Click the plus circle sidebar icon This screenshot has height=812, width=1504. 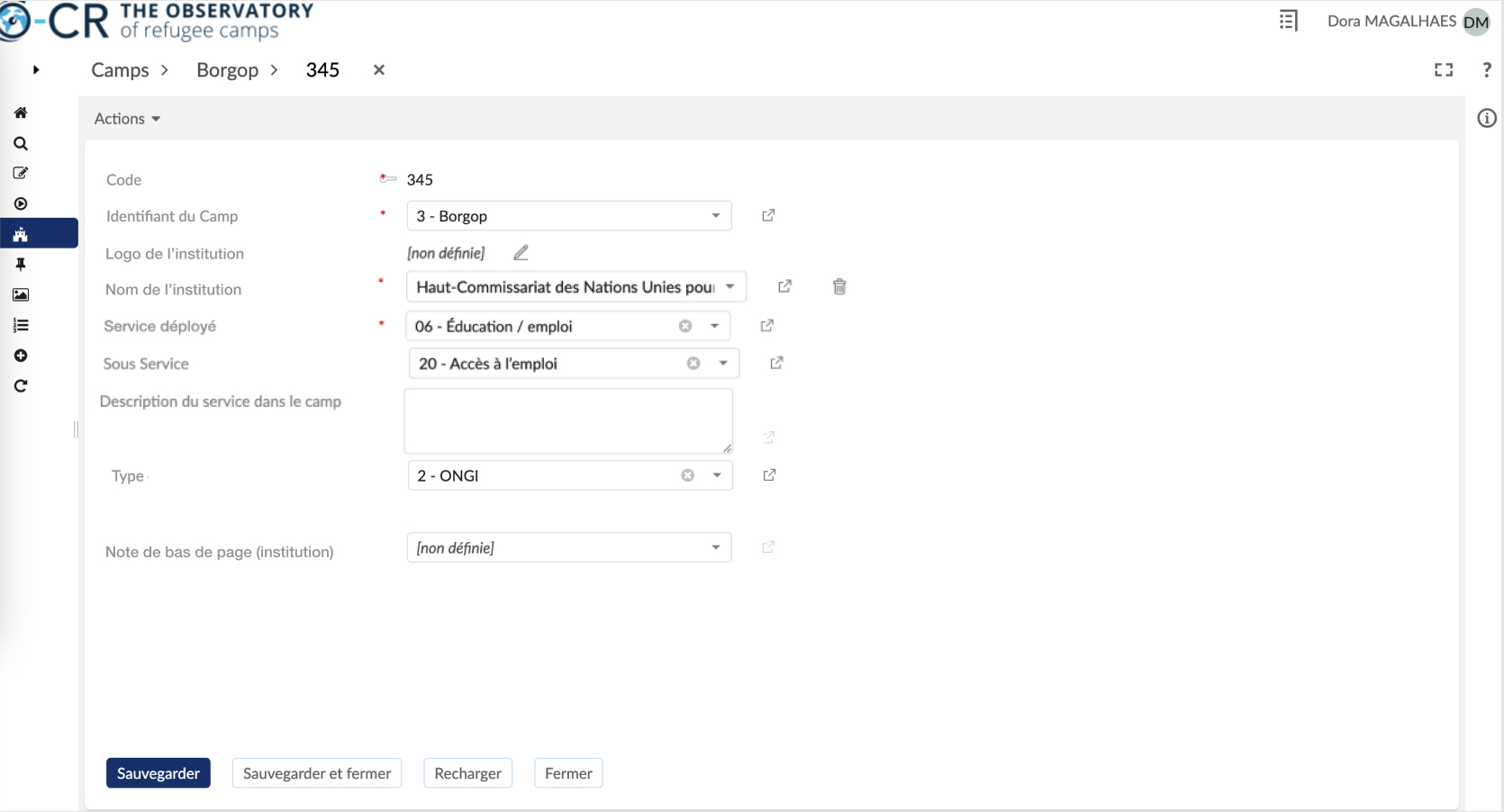[20, 356]
